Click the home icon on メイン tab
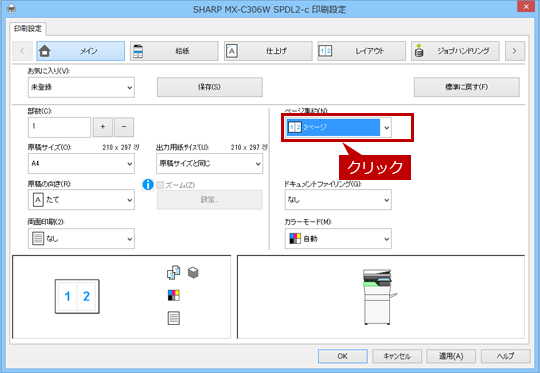 (x=45, y=51)
